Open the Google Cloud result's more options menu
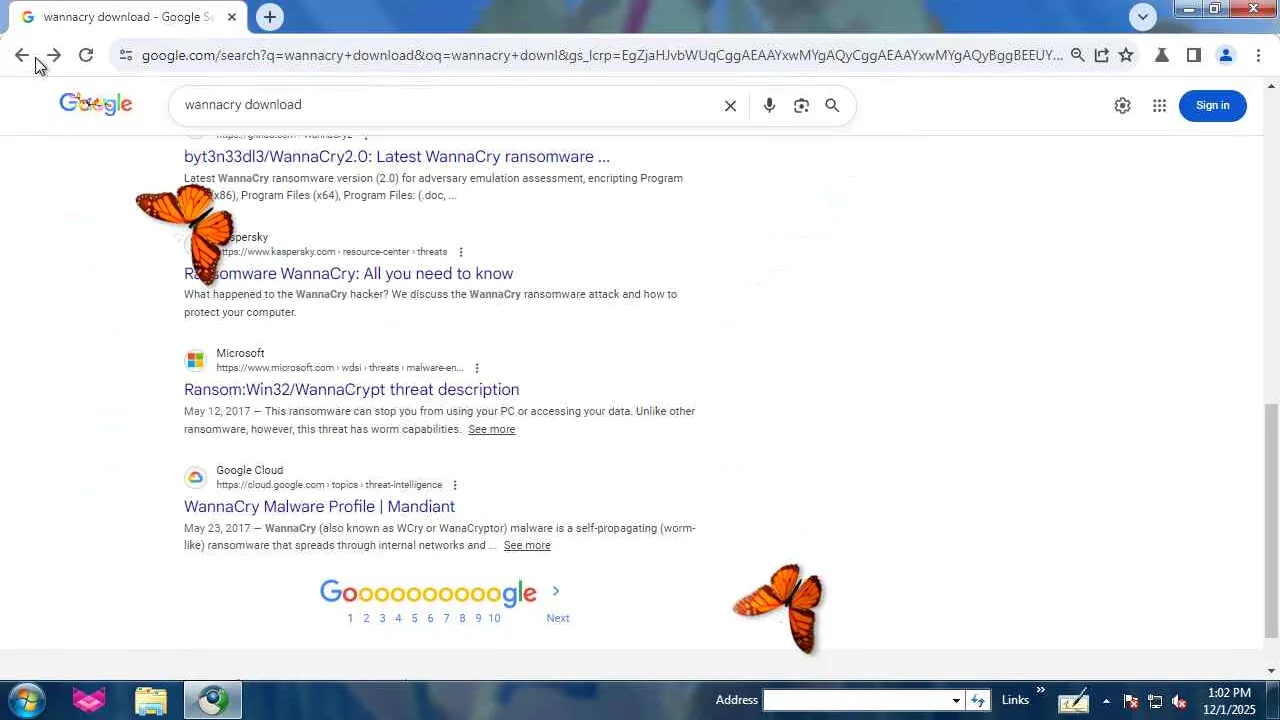Screen dimensions: 1280x720 pos(455,485)
